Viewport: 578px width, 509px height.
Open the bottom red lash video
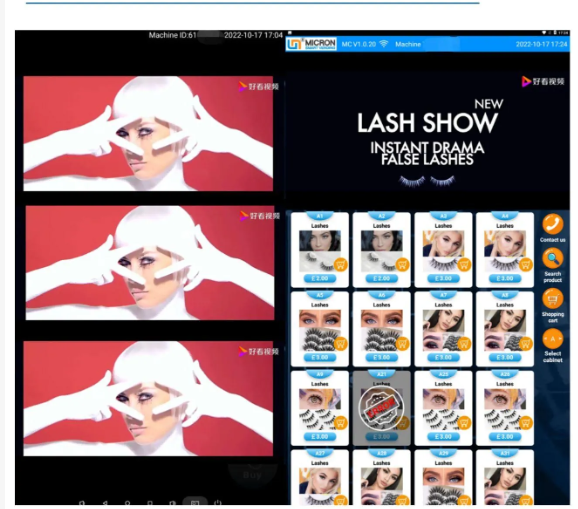[148, 399]
